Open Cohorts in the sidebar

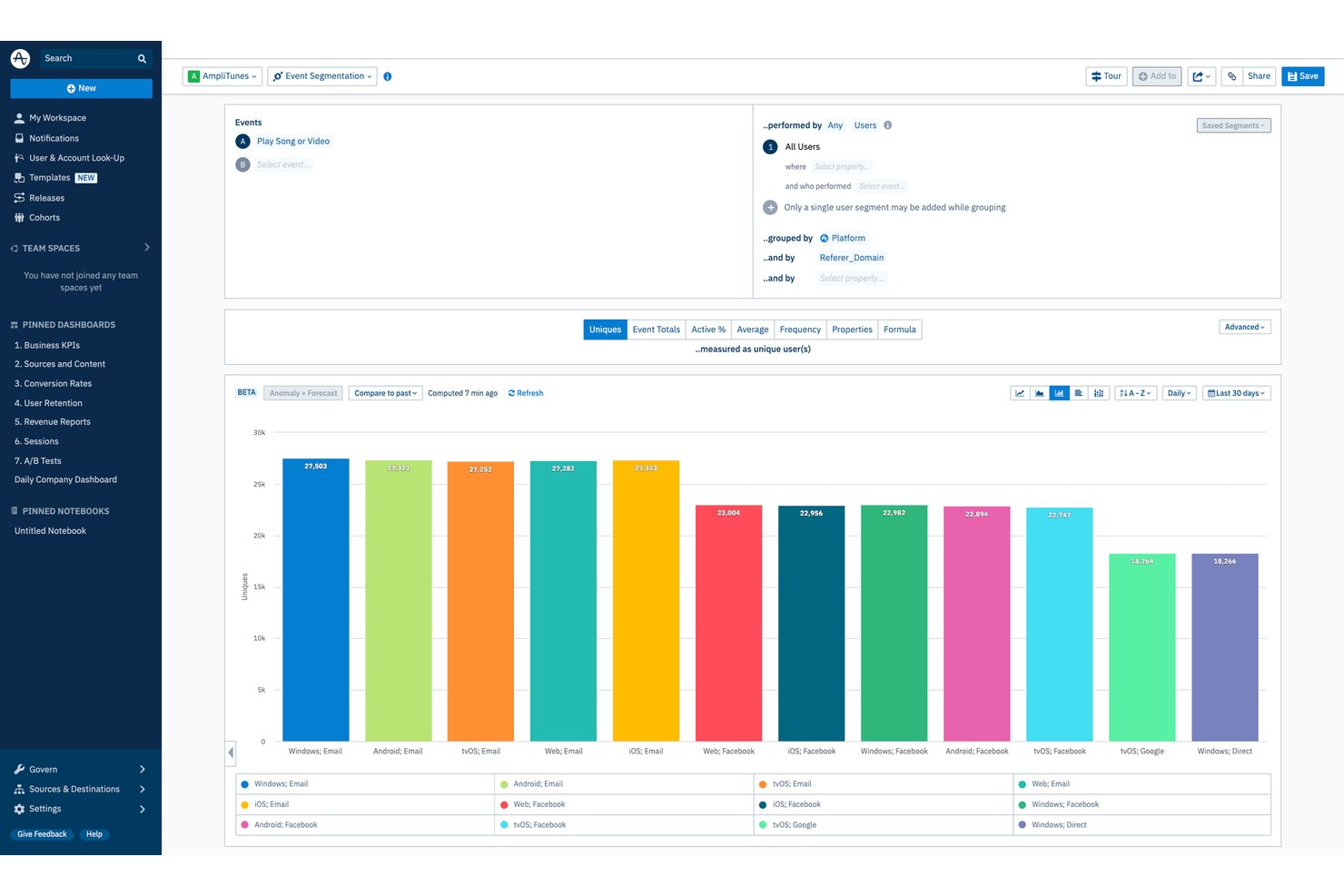[x=44, y=218]
